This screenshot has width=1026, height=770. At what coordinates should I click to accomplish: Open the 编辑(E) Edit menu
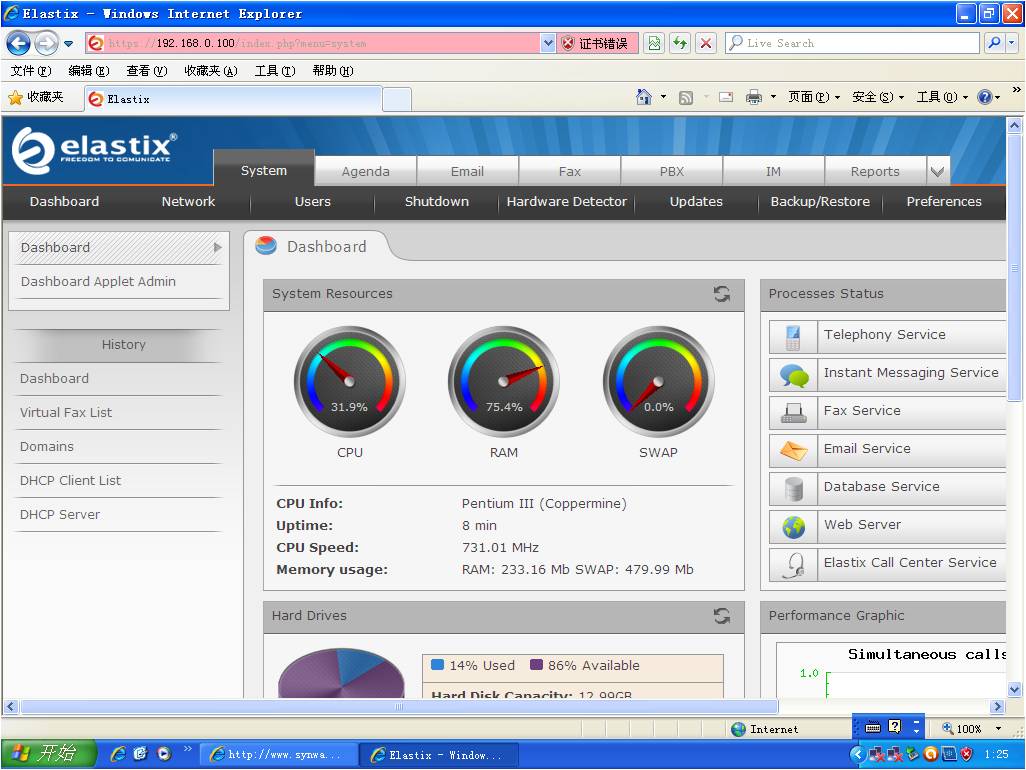[x=89, y=71]
